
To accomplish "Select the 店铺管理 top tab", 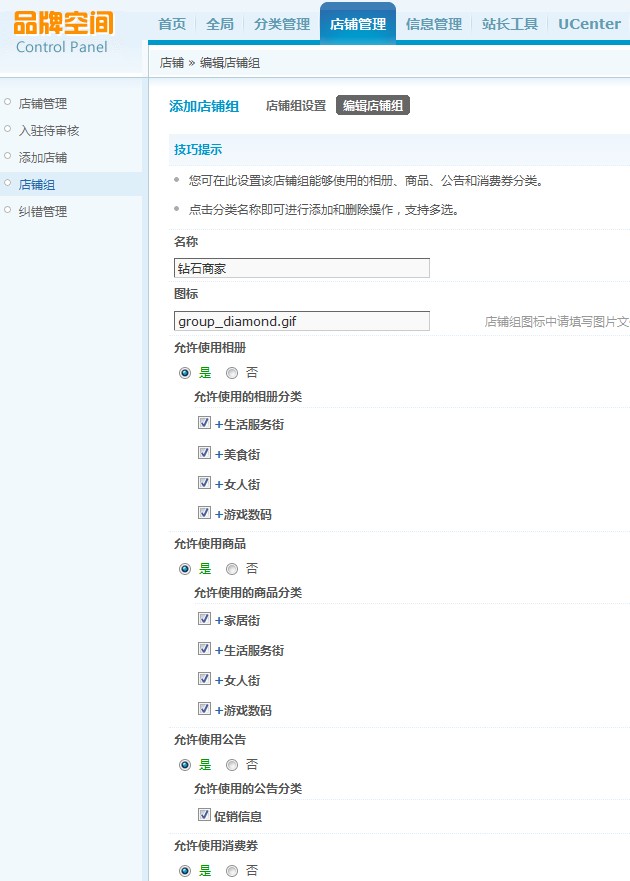I will click(x=358, y=24).
